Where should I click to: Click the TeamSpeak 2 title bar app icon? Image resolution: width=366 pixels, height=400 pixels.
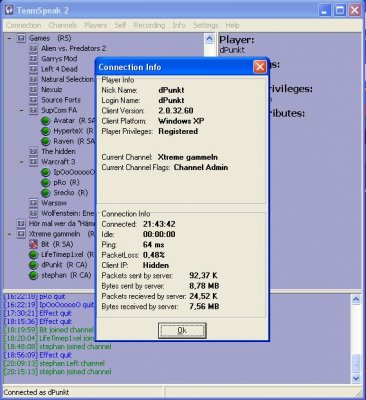(9, 10)
